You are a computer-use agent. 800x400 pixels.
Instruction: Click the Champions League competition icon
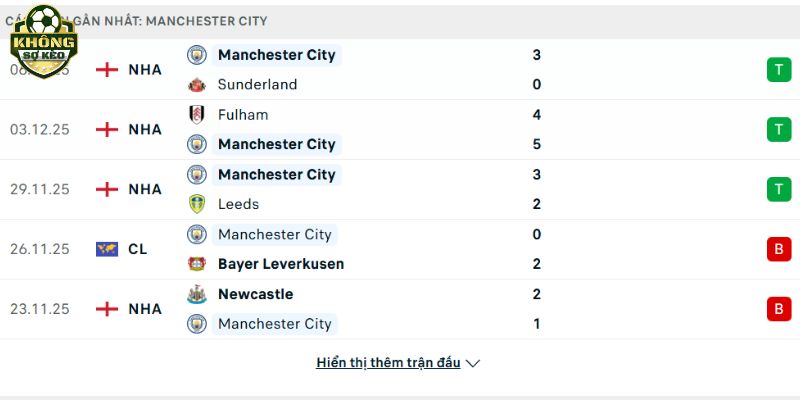[x=107, y=249]
